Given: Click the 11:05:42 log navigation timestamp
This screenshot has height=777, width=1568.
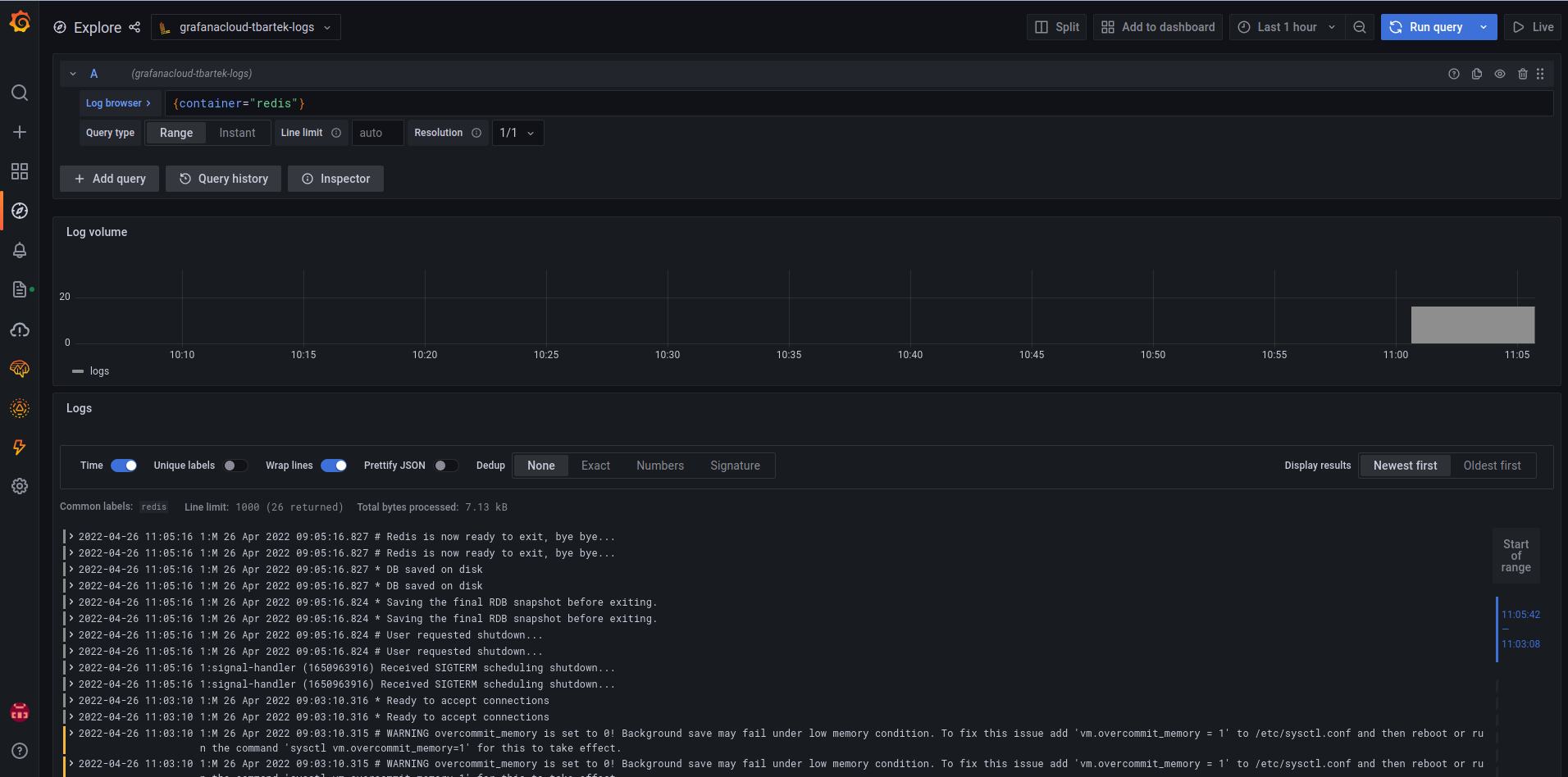Looking at the screenshot, I should click(1520, 615).
